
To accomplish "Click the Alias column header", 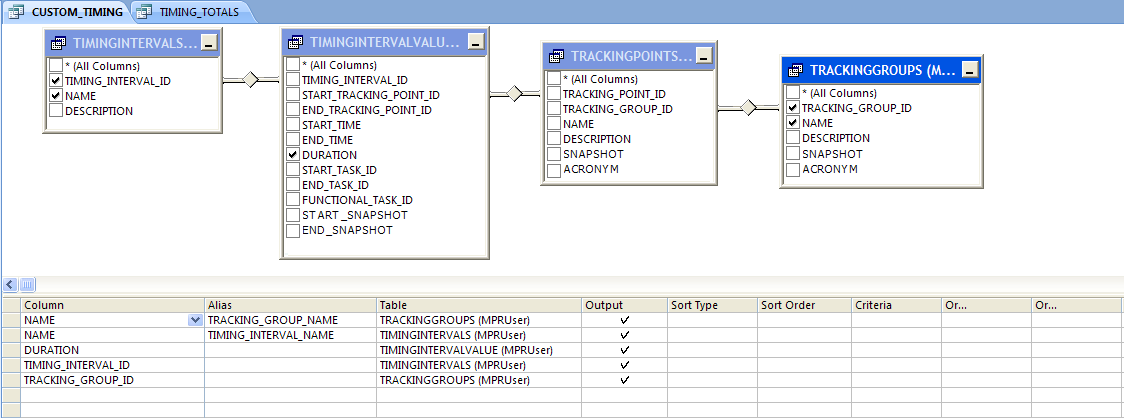I will [290, 305].
